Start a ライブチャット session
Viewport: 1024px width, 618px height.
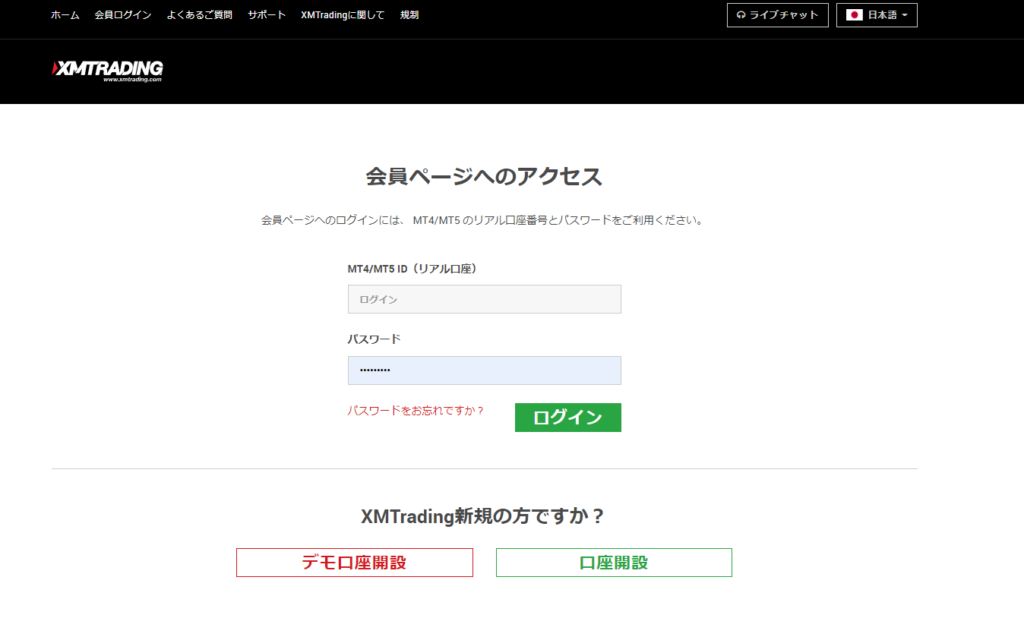coord(777,15)
